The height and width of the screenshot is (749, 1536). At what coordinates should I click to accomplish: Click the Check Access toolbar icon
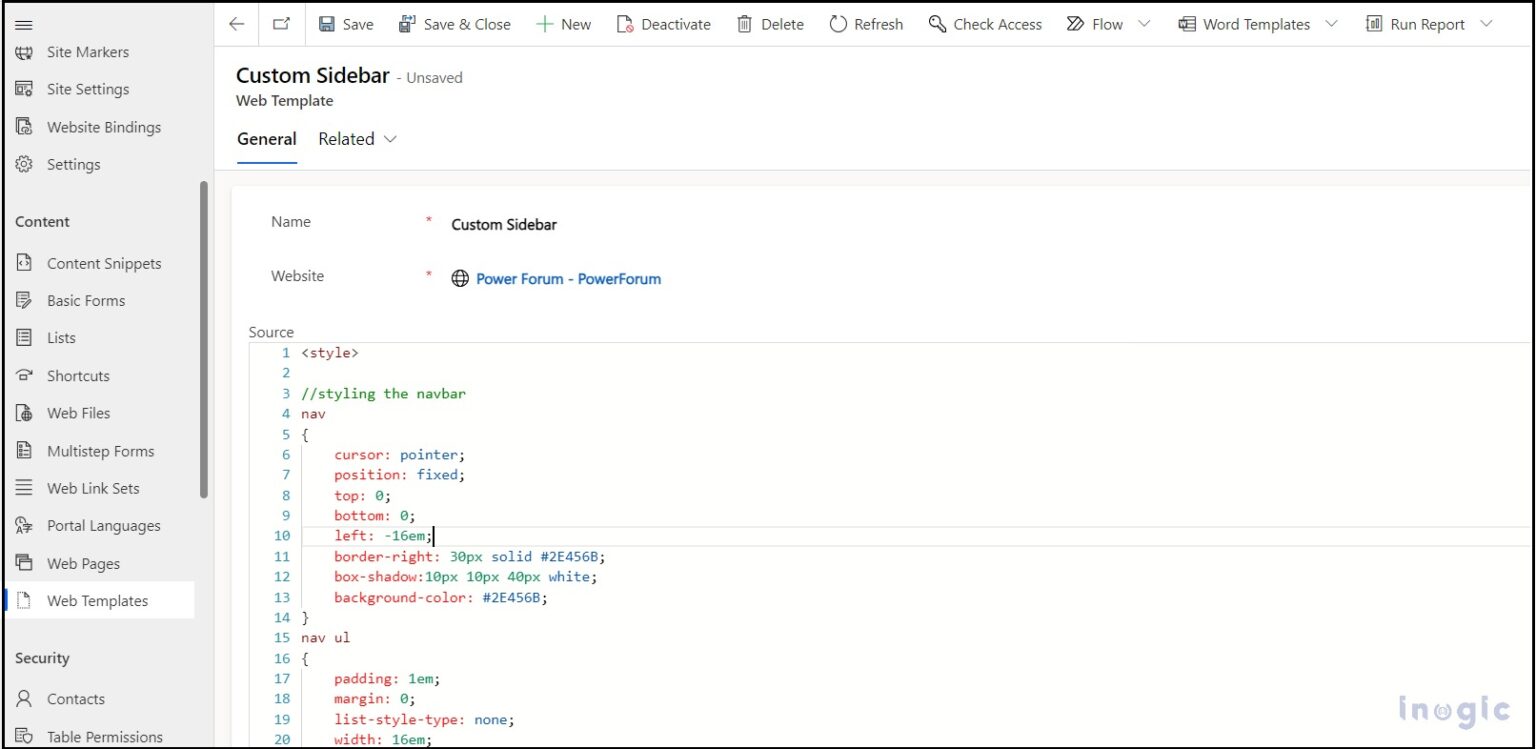point(984,23)
